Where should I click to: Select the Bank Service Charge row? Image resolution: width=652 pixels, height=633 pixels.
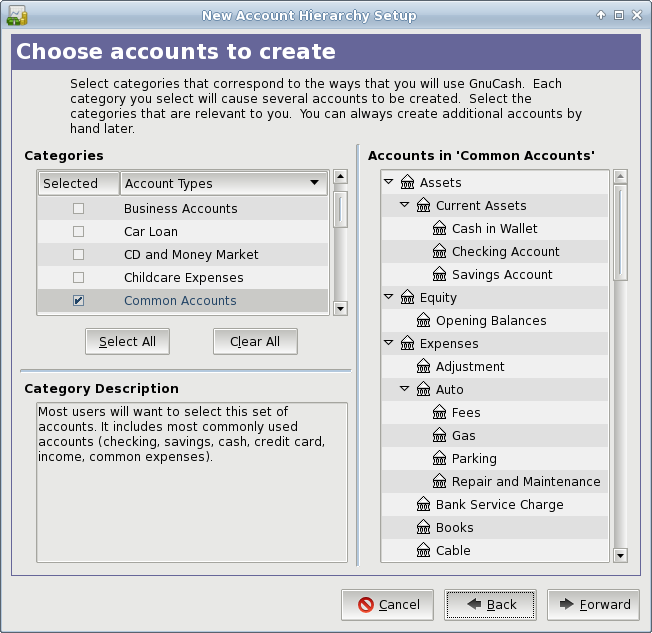pyautogui.click(x=495, y=504)
